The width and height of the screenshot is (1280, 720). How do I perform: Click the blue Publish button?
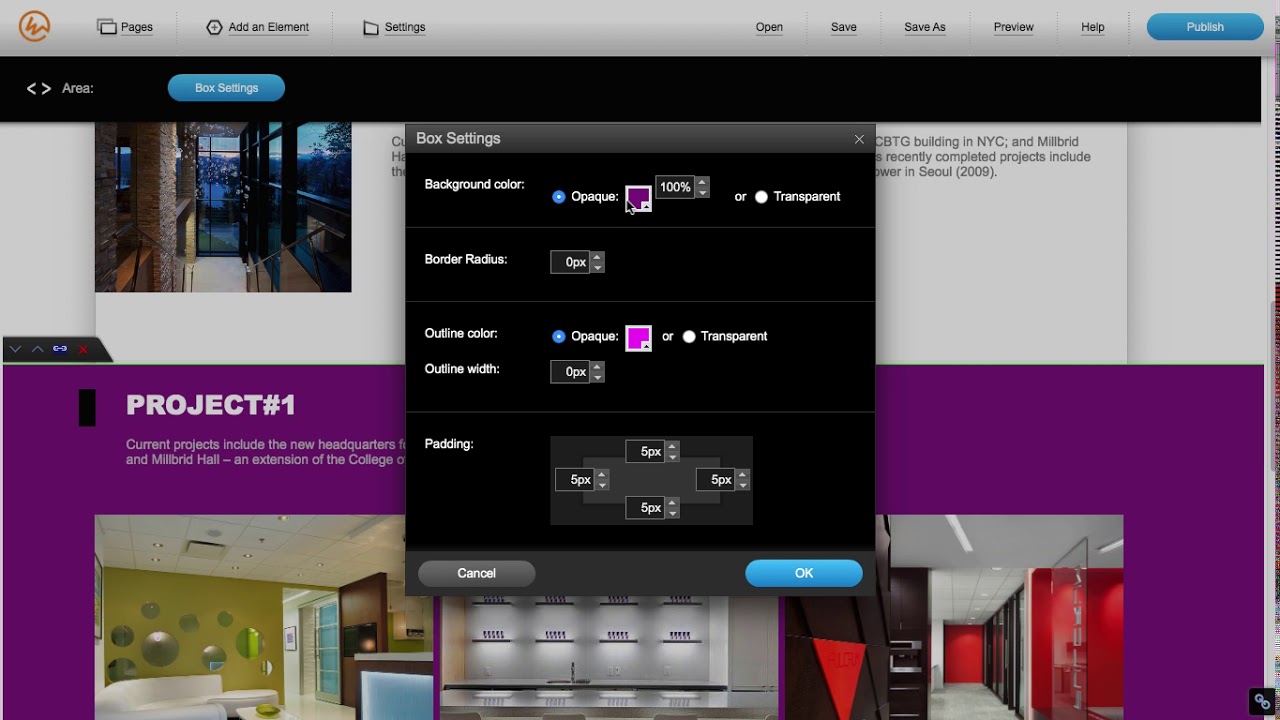click(1205, 27)
